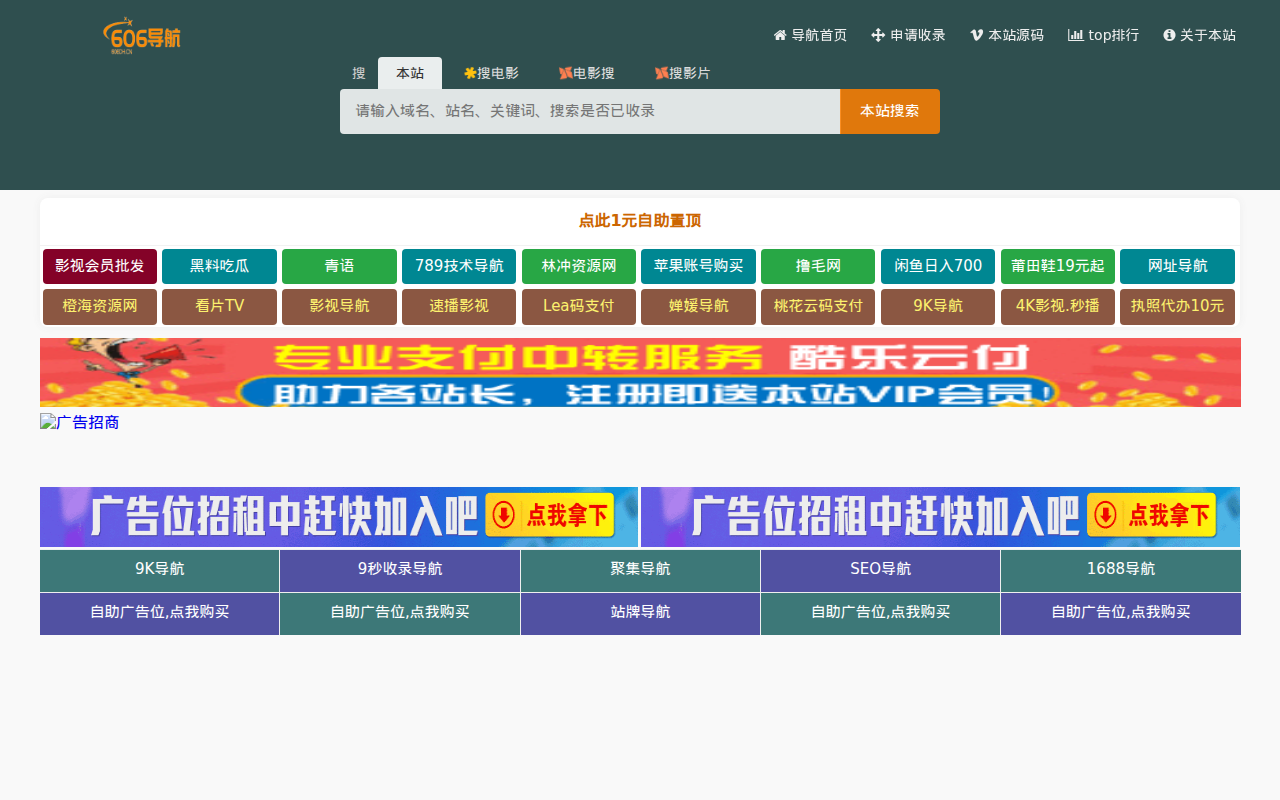Visit the 黑料吃瓜 link
This screenshot has width=1280, height=800.
219,266
